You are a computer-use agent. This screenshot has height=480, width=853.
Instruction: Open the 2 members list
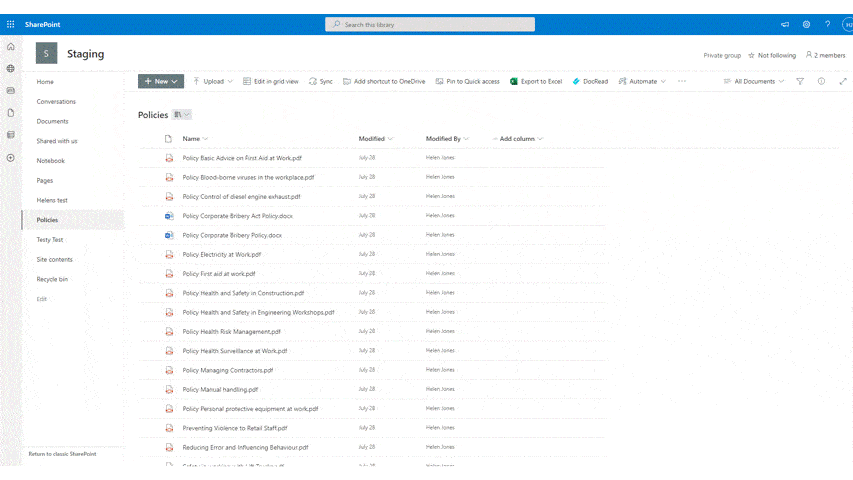click(826, 56)
